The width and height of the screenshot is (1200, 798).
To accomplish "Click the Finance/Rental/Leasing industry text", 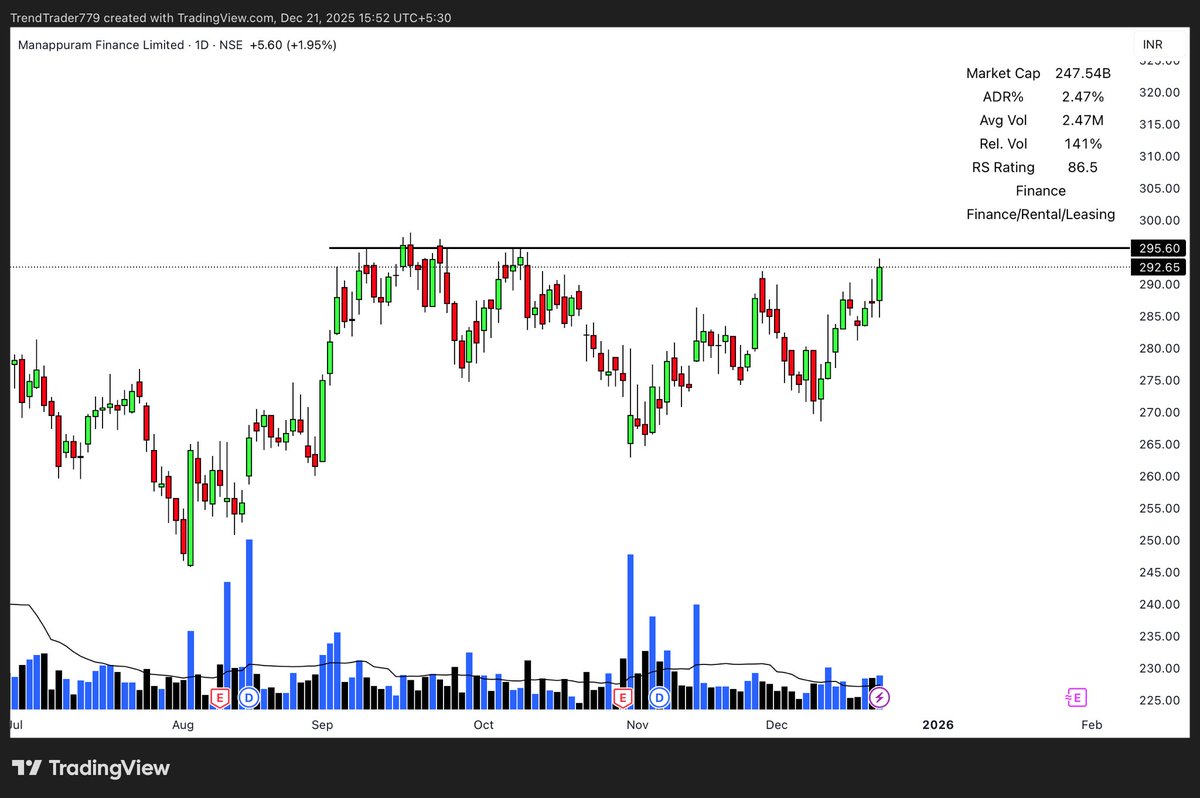I will 1040,214.
